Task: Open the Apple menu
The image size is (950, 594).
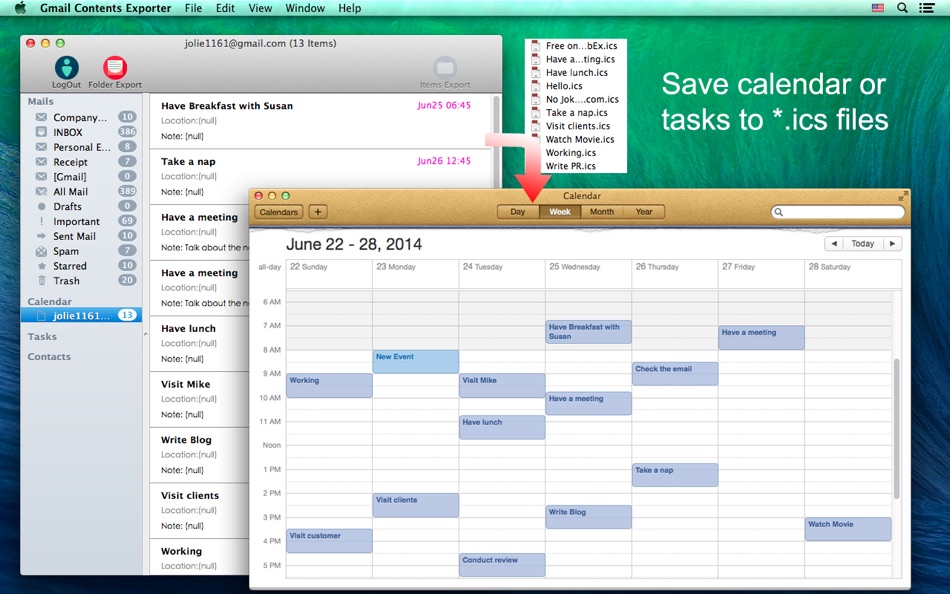Action: pos(21,8)
